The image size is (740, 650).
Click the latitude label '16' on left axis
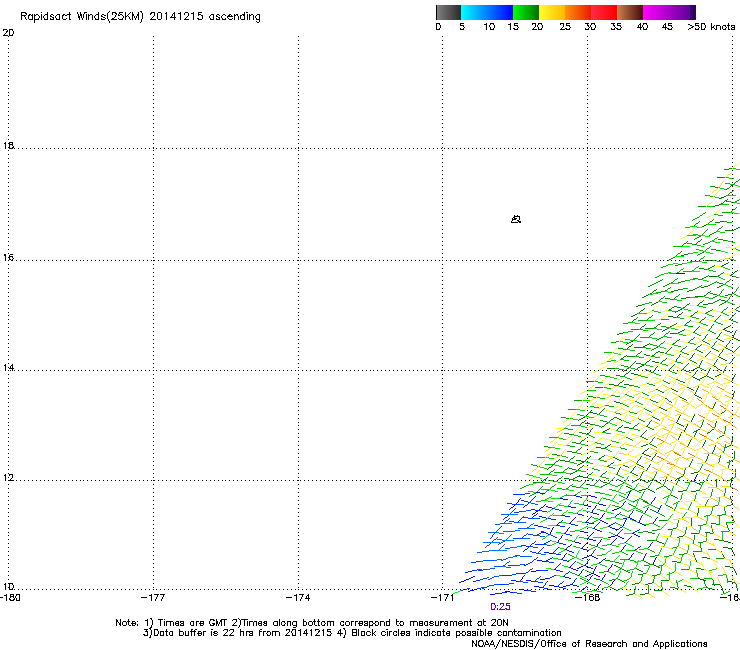coord(8,257)
